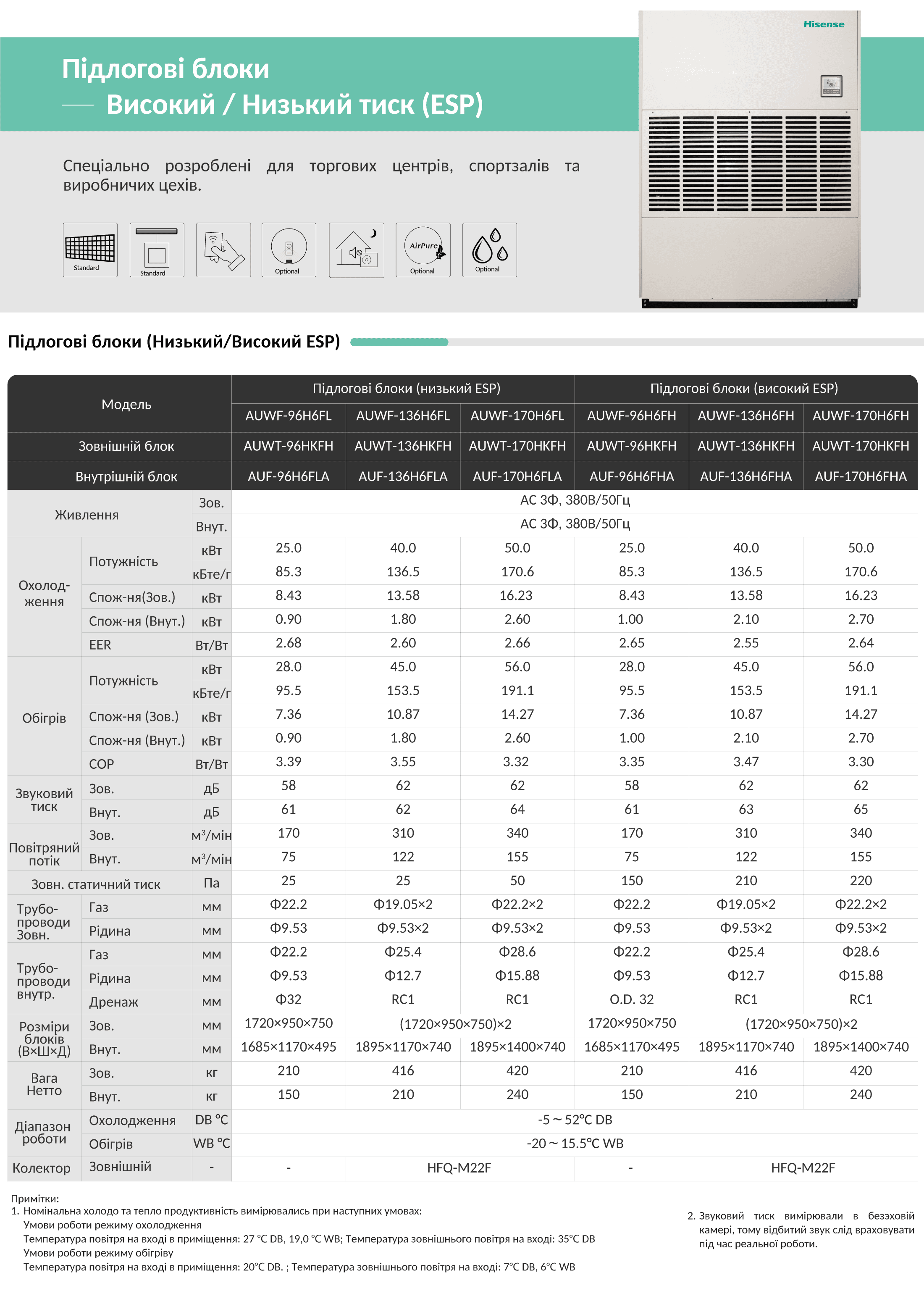Viewport: 924px width, 1299px height.
Task: Click model AUWF-96H6FL
Action: coord(289,416)
